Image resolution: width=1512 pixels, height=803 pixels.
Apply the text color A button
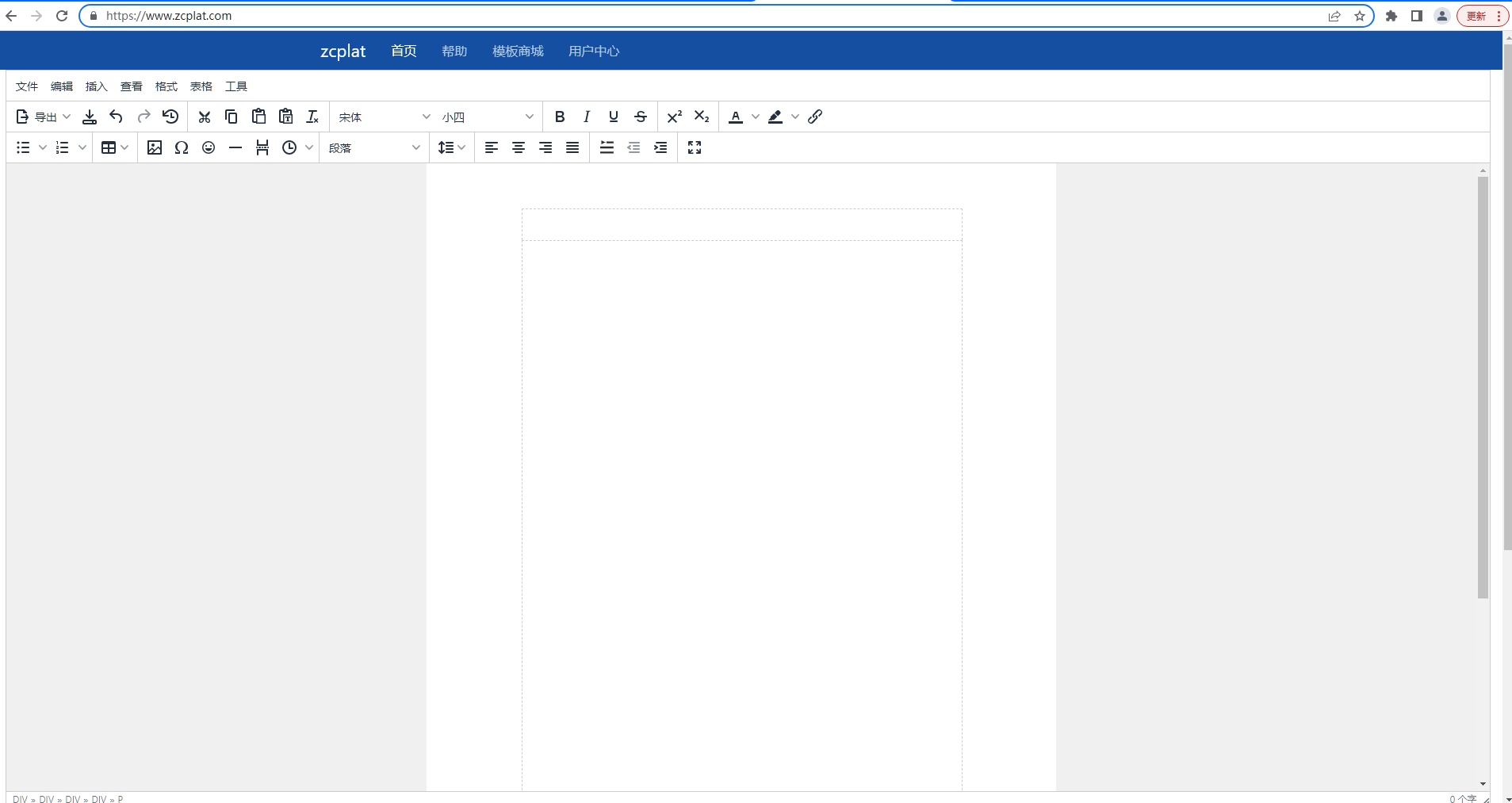(736, 117)
